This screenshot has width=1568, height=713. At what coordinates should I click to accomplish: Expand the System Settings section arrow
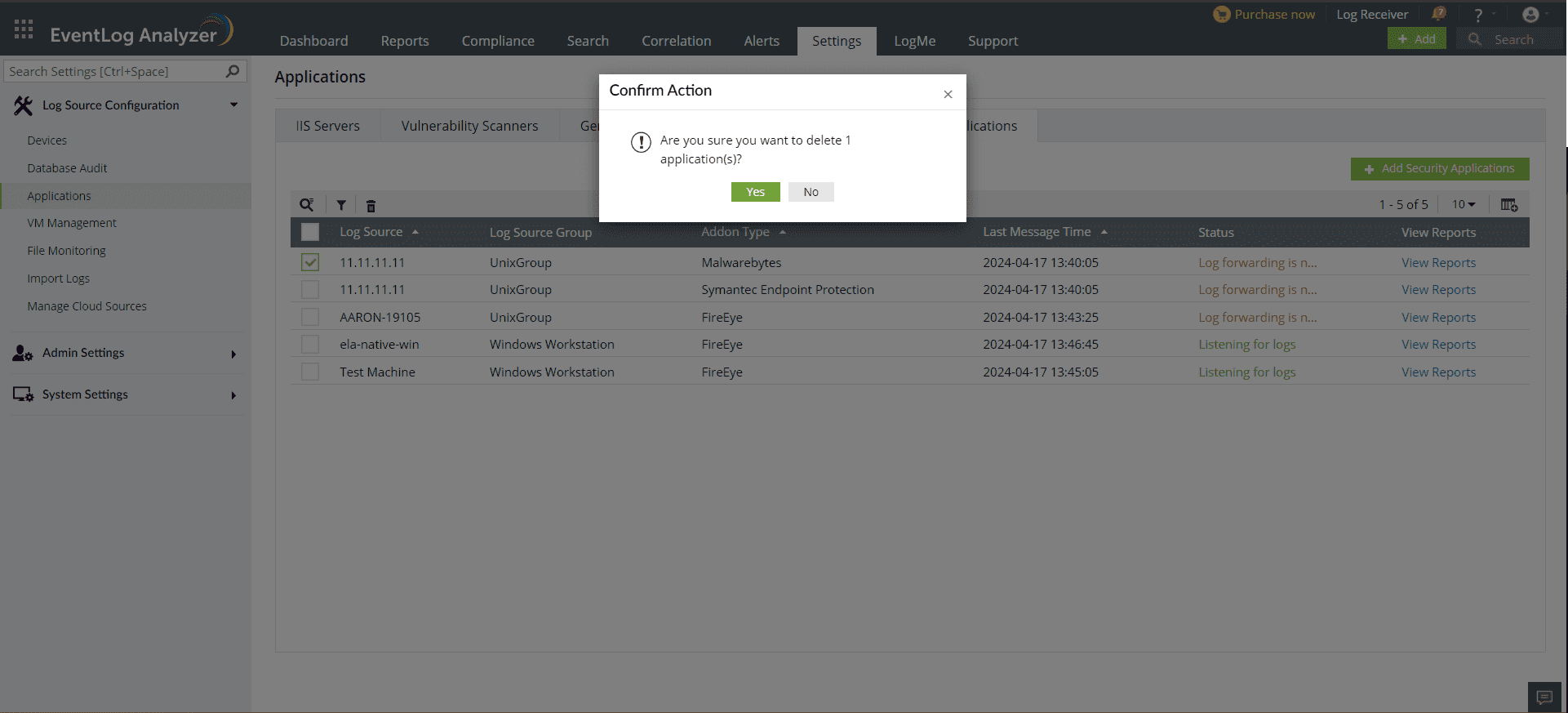coord(233,395)
